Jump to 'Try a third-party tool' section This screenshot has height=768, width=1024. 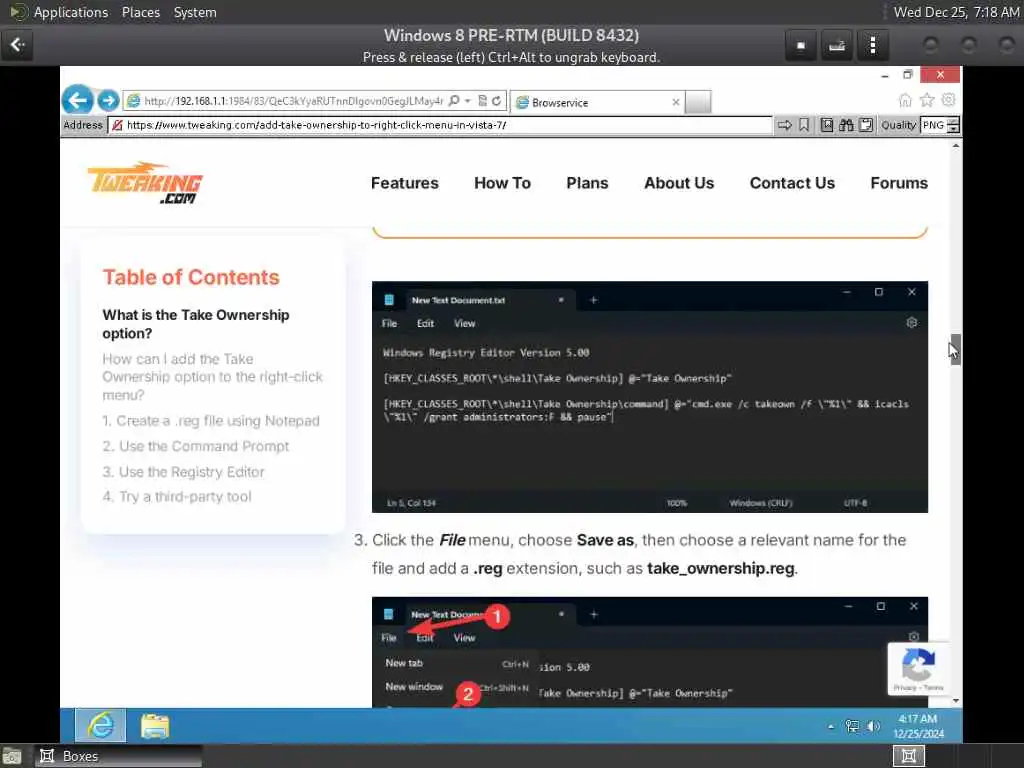pos(177,496)
